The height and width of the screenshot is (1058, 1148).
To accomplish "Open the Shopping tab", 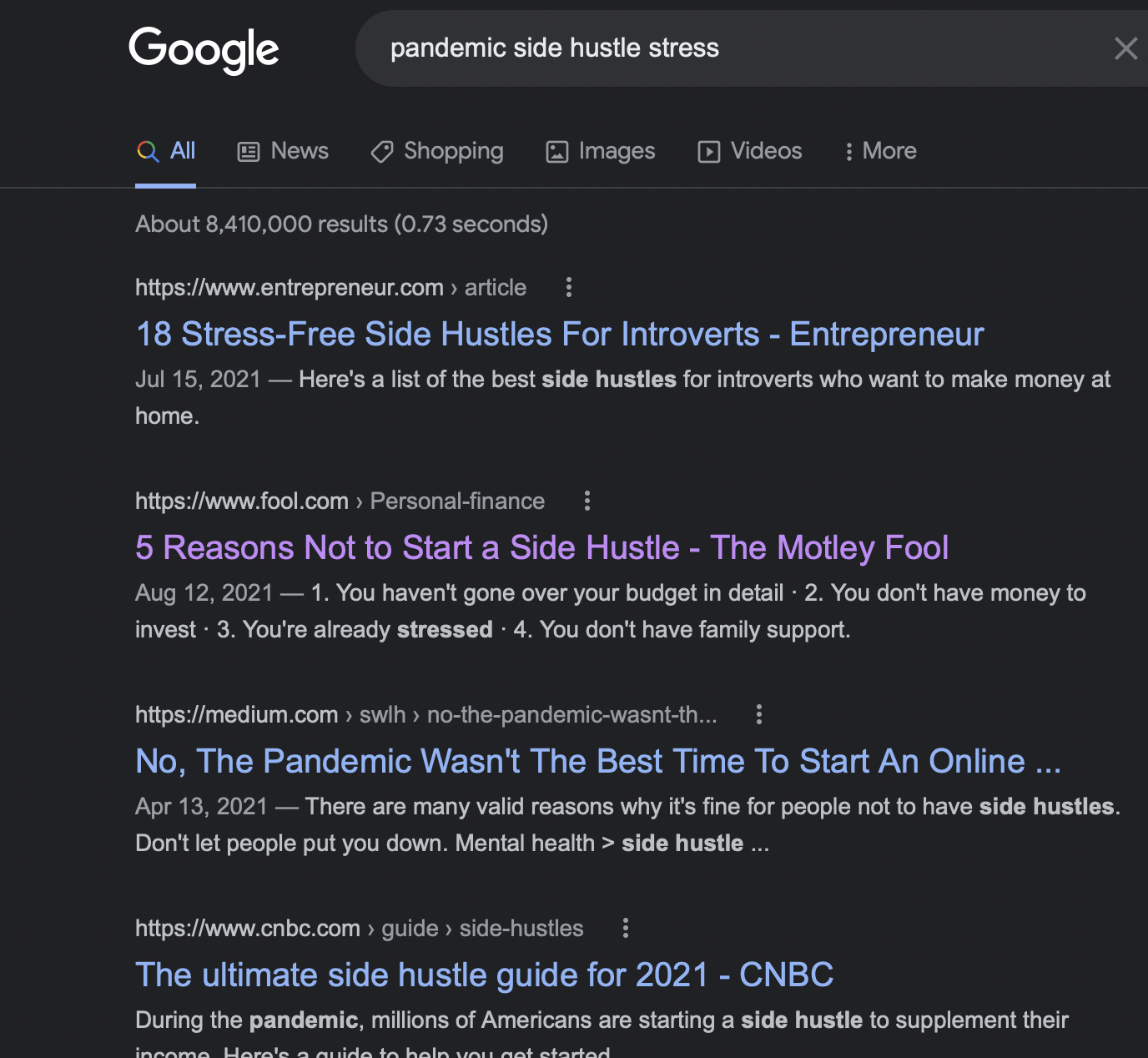I will click(437, 151).
